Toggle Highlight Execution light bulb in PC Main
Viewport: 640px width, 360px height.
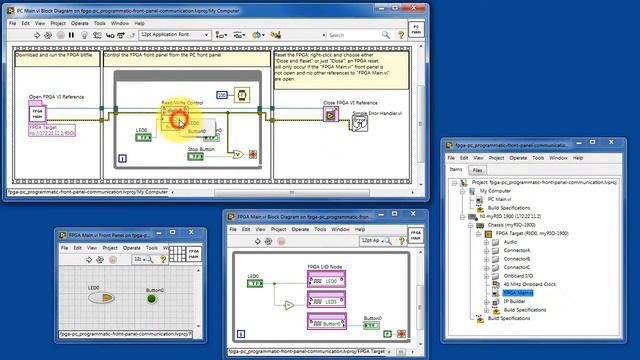(84, 36)
